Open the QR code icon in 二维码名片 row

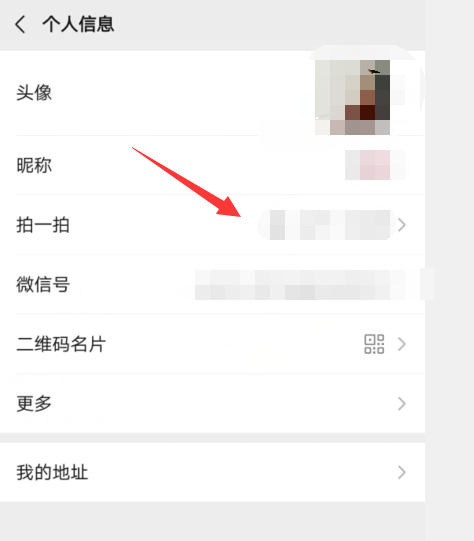[374, 344]
